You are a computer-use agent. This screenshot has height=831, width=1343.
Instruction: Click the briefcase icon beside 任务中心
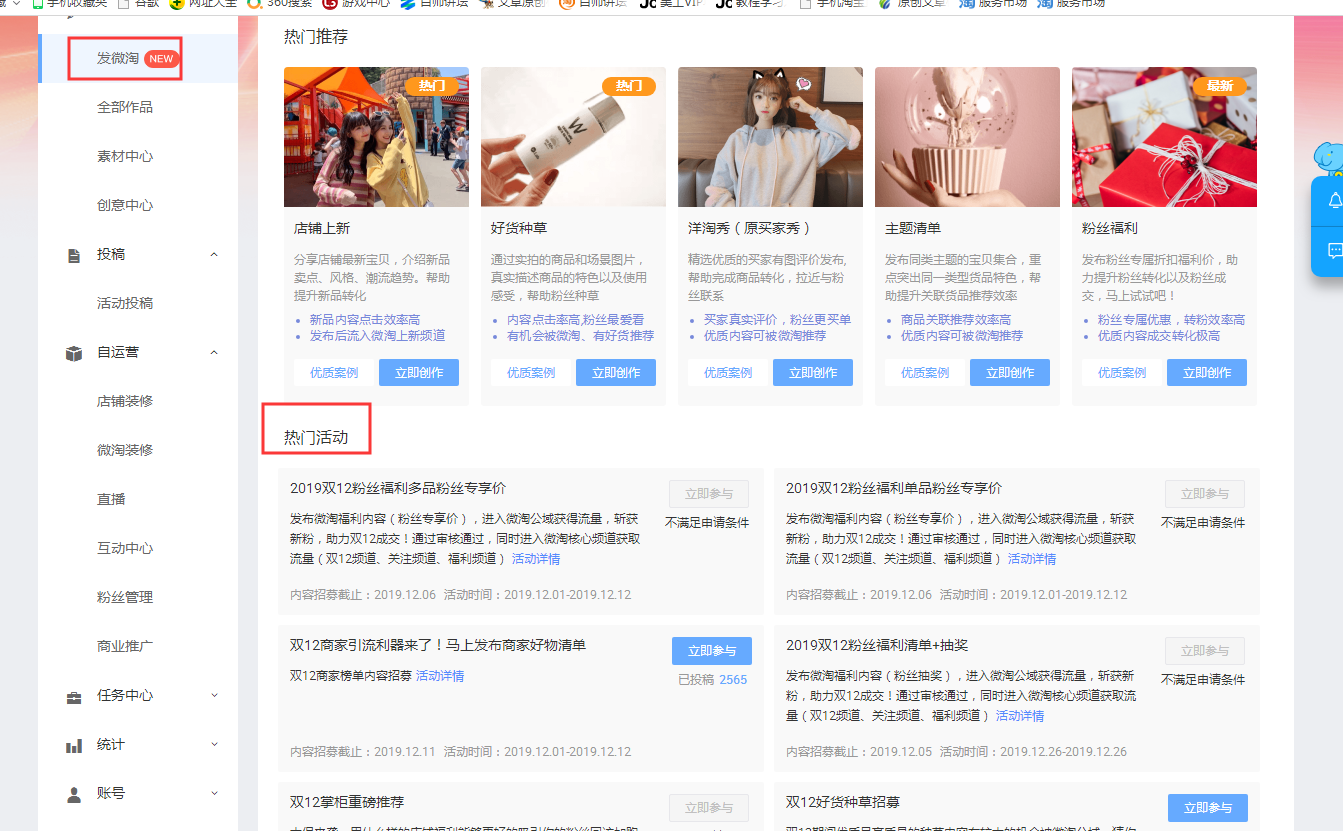pyautogui.click(x=73, y=696)
